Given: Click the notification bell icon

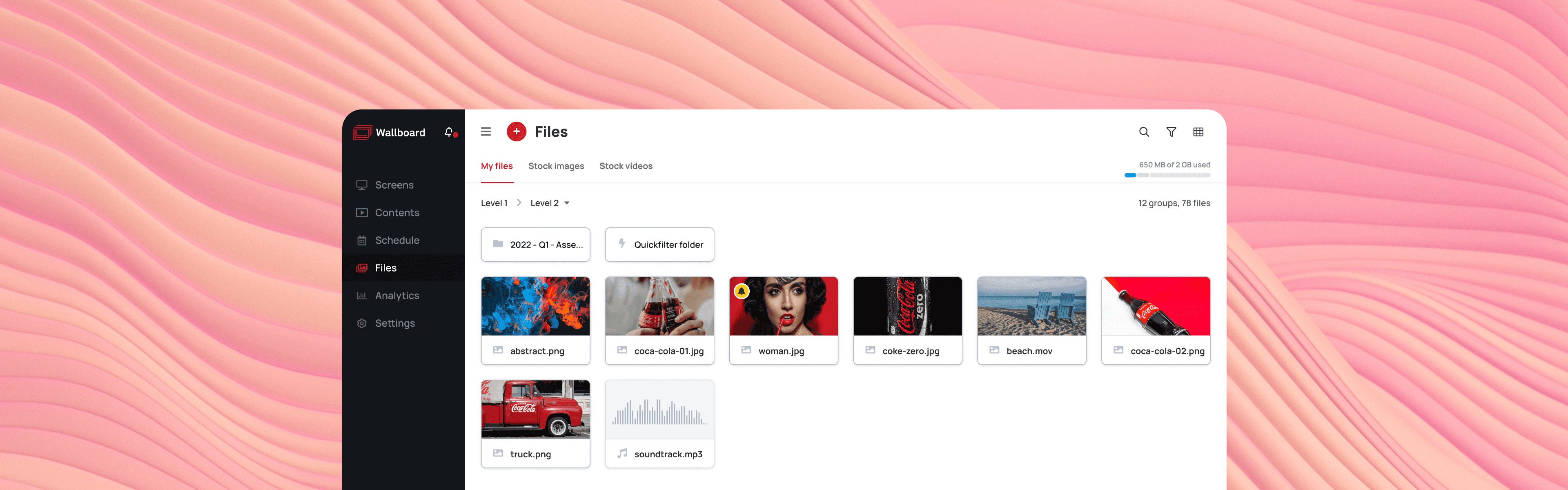Looking at the screenshot, I should point(449,132).
